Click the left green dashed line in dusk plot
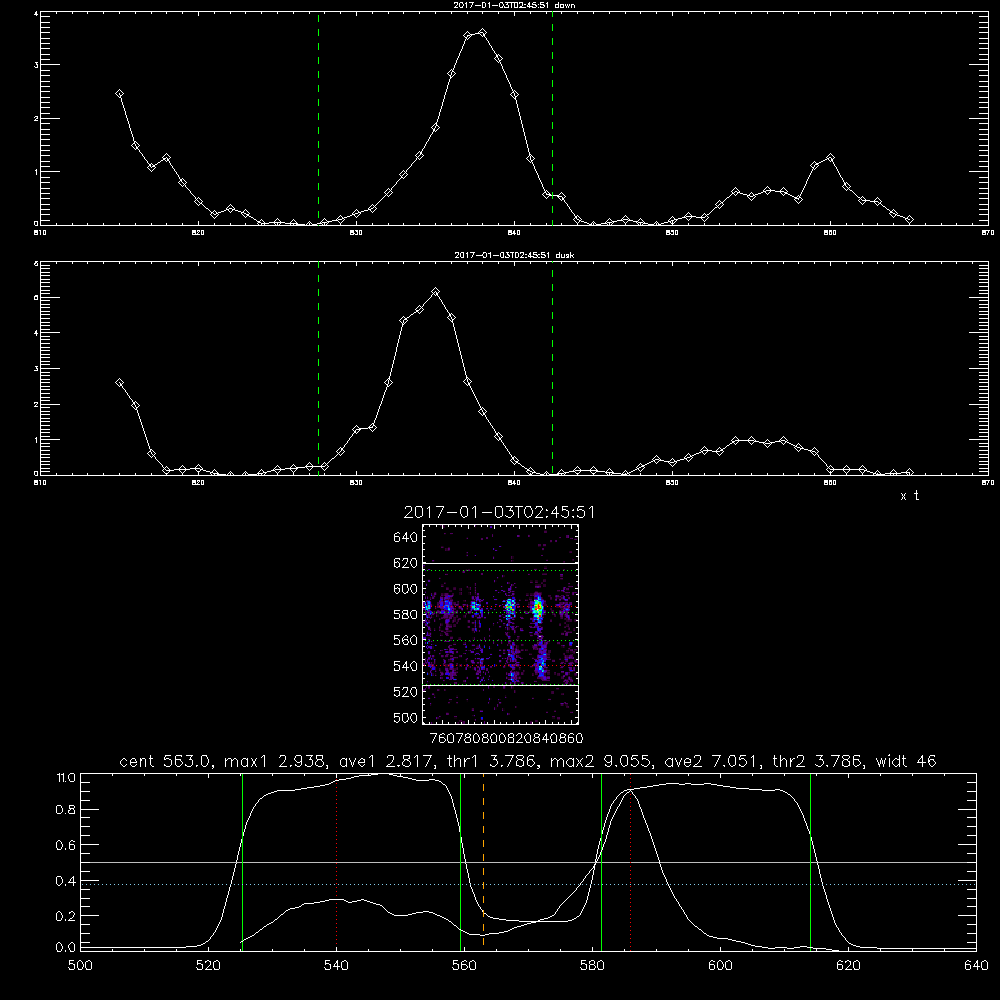 [318, 368]
